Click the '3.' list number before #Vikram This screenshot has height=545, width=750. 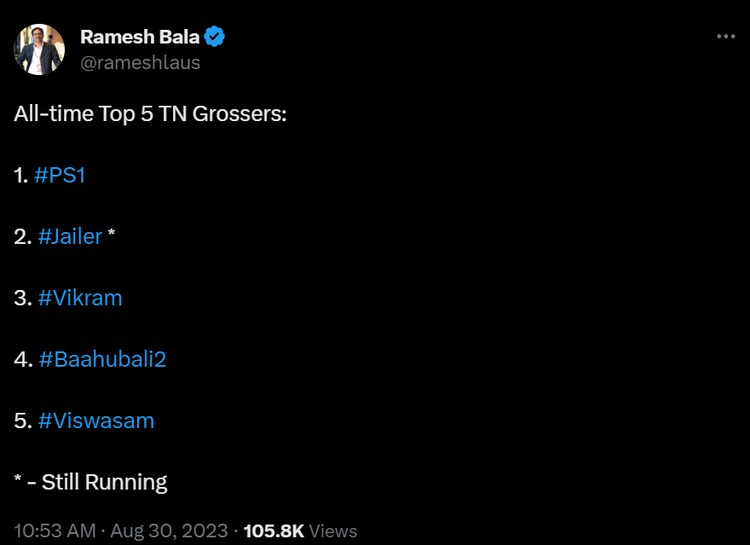point(23,298)
